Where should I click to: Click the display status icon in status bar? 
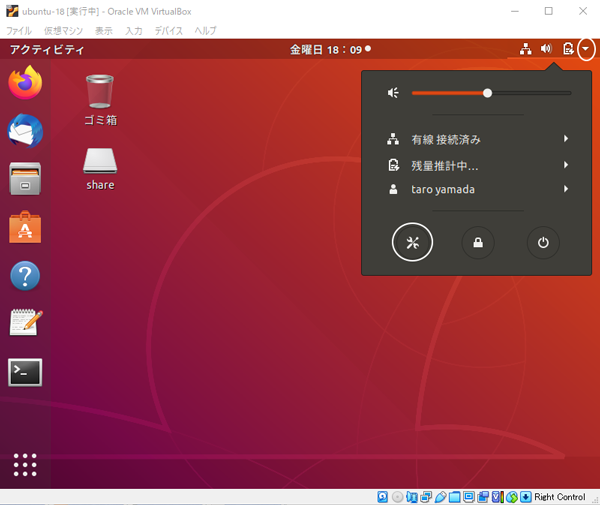(x=469, y=497)
